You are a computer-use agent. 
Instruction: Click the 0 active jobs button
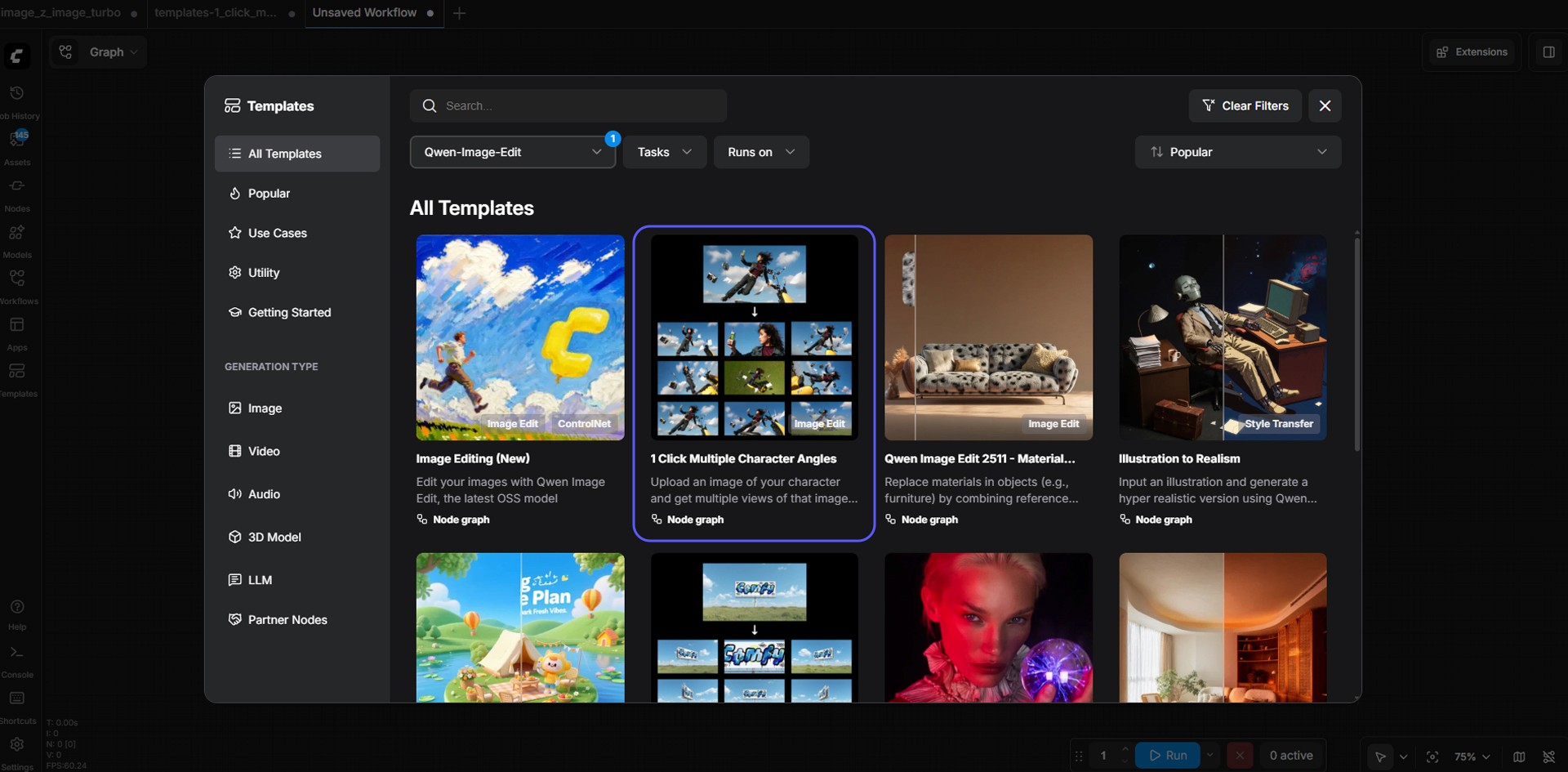coord(1291,756)
